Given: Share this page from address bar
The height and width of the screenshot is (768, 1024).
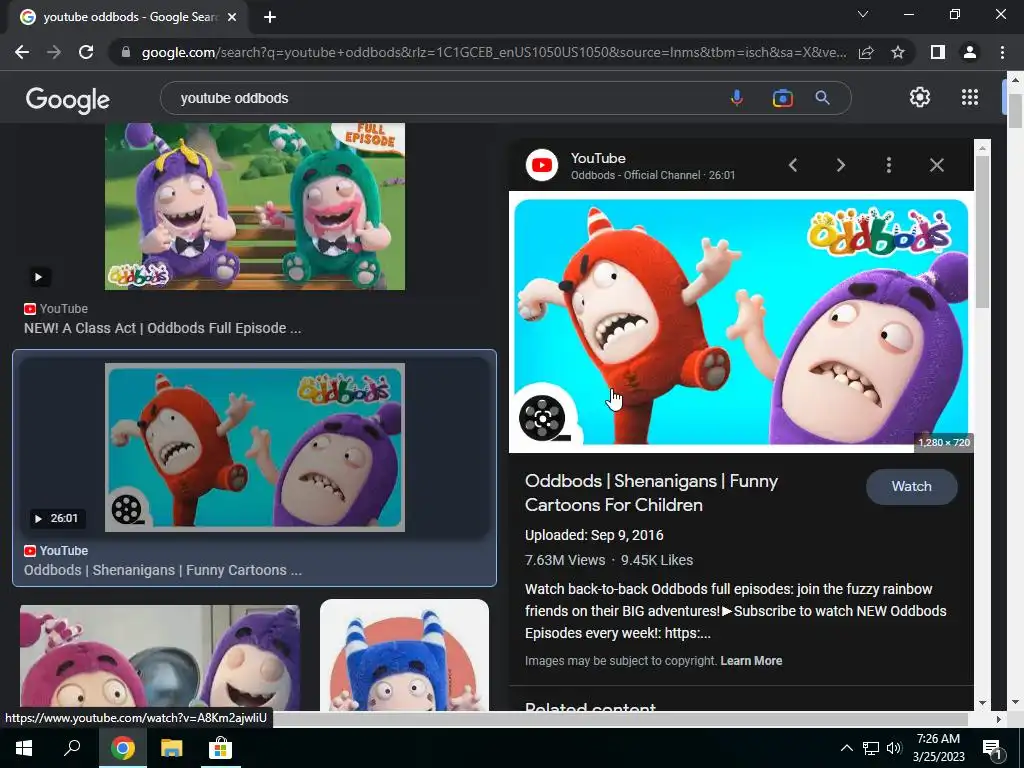Looking at the screenshot, I should click(866, 52).
